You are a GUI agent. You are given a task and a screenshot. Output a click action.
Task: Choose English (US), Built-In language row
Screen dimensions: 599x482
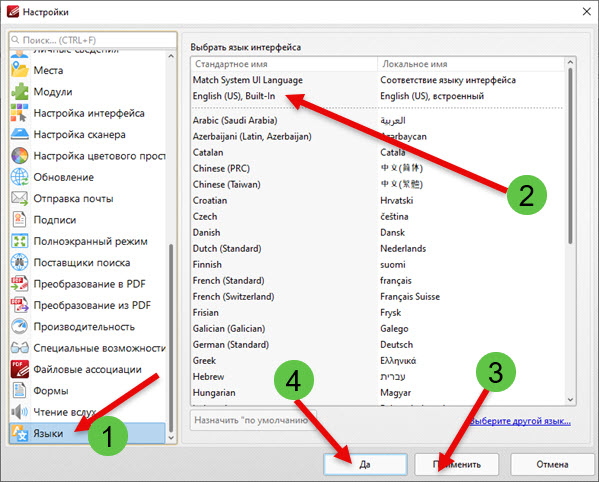click(377, 96)
